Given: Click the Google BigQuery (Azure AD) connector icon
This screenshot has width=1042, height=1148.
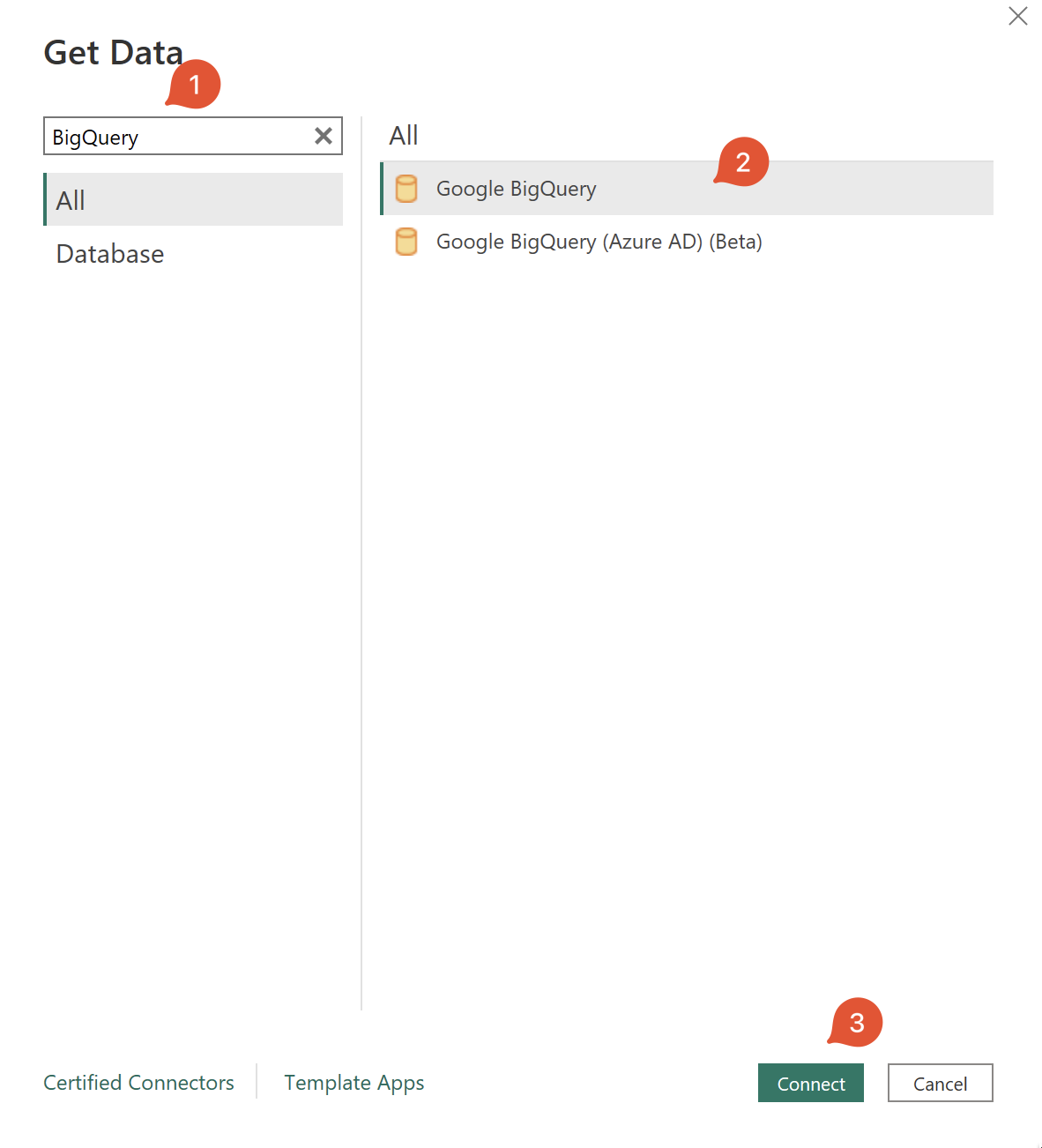Looking at the screenshot, I should pyautogui.click(x=406, y=242).
